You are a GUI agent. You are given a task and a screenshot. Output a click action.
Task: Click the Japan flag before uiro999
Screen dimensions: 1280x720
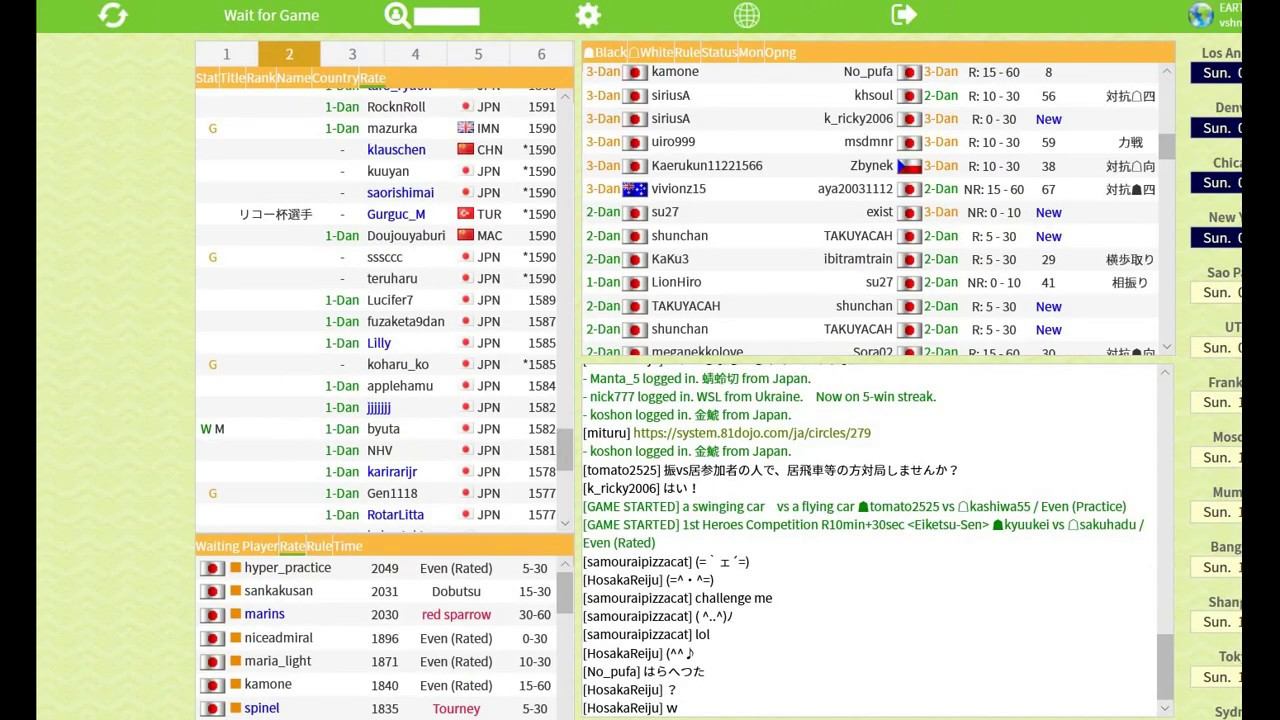coord(635,143)
